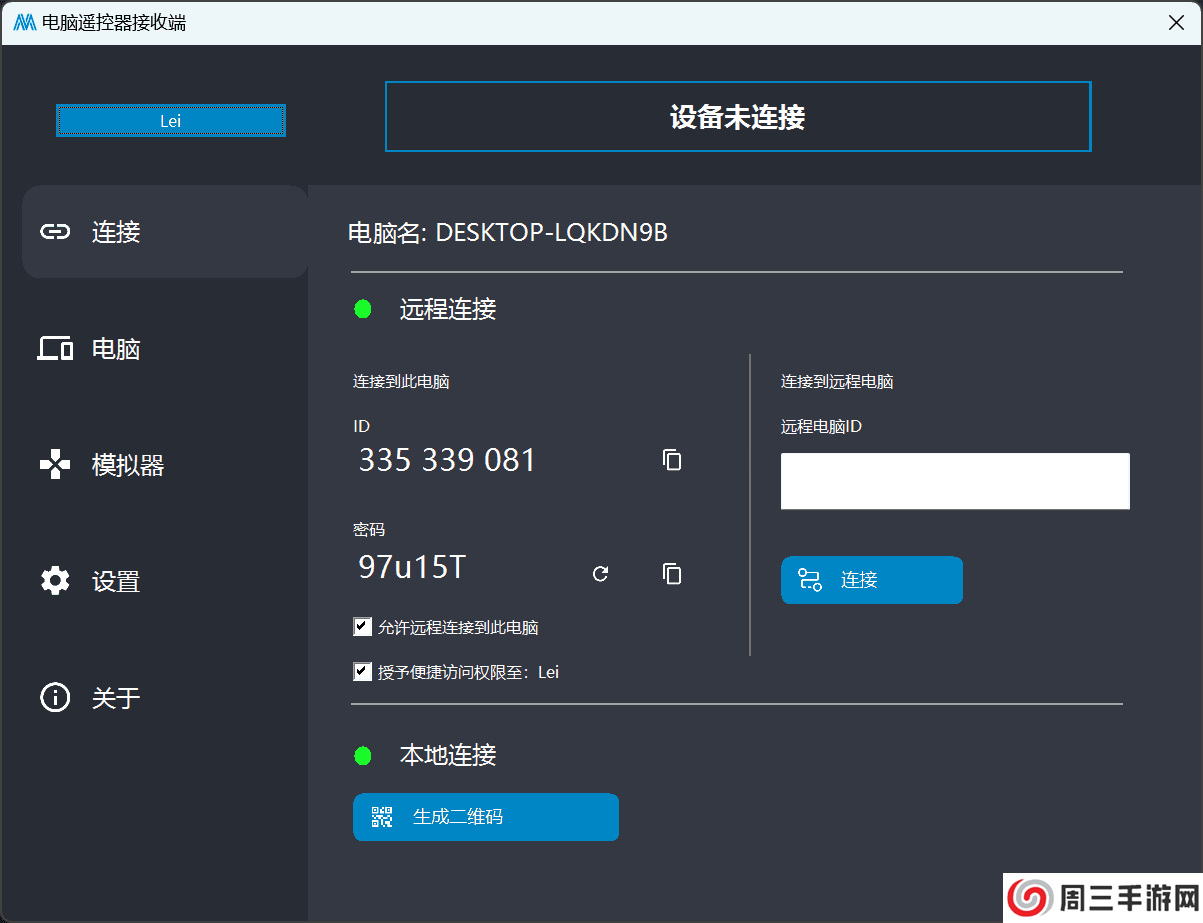Click the green status dot beside 远程连接
Viewport: 1203px width, 923px height.
(363, 310)
